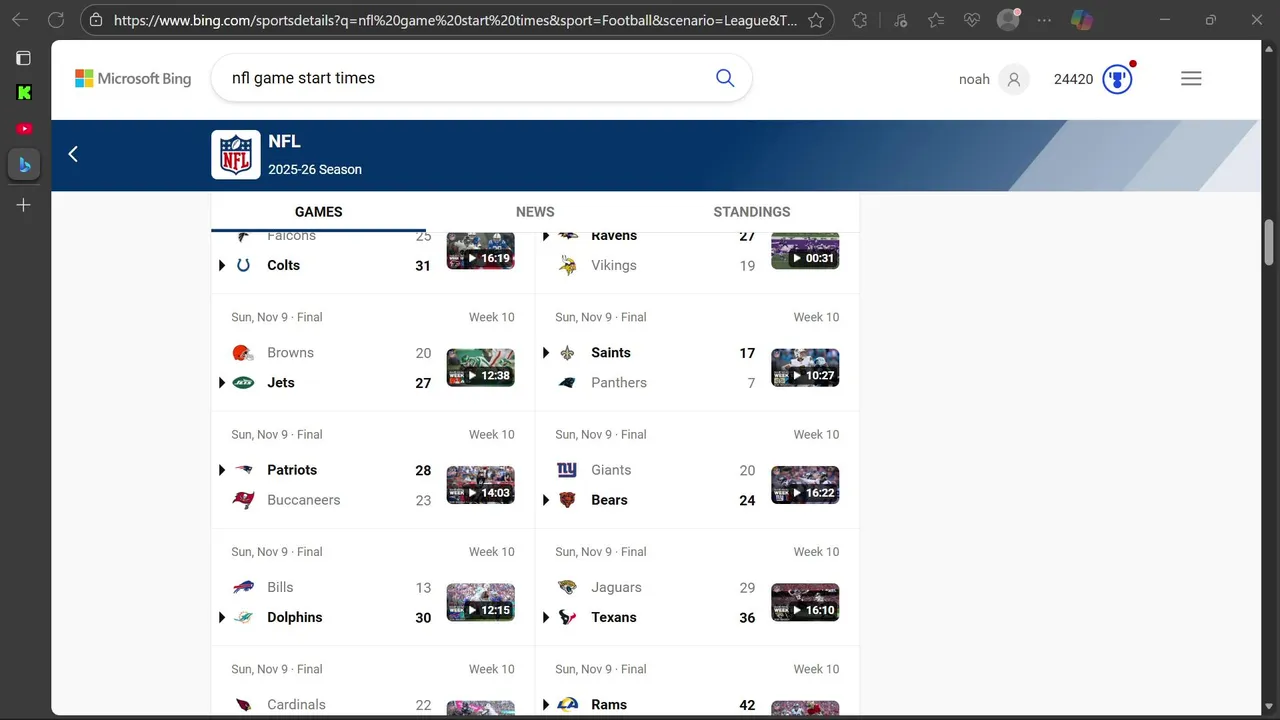Open noah account profile icon
Viewport: 1280px width, 720px height.
pos(1014,79)
